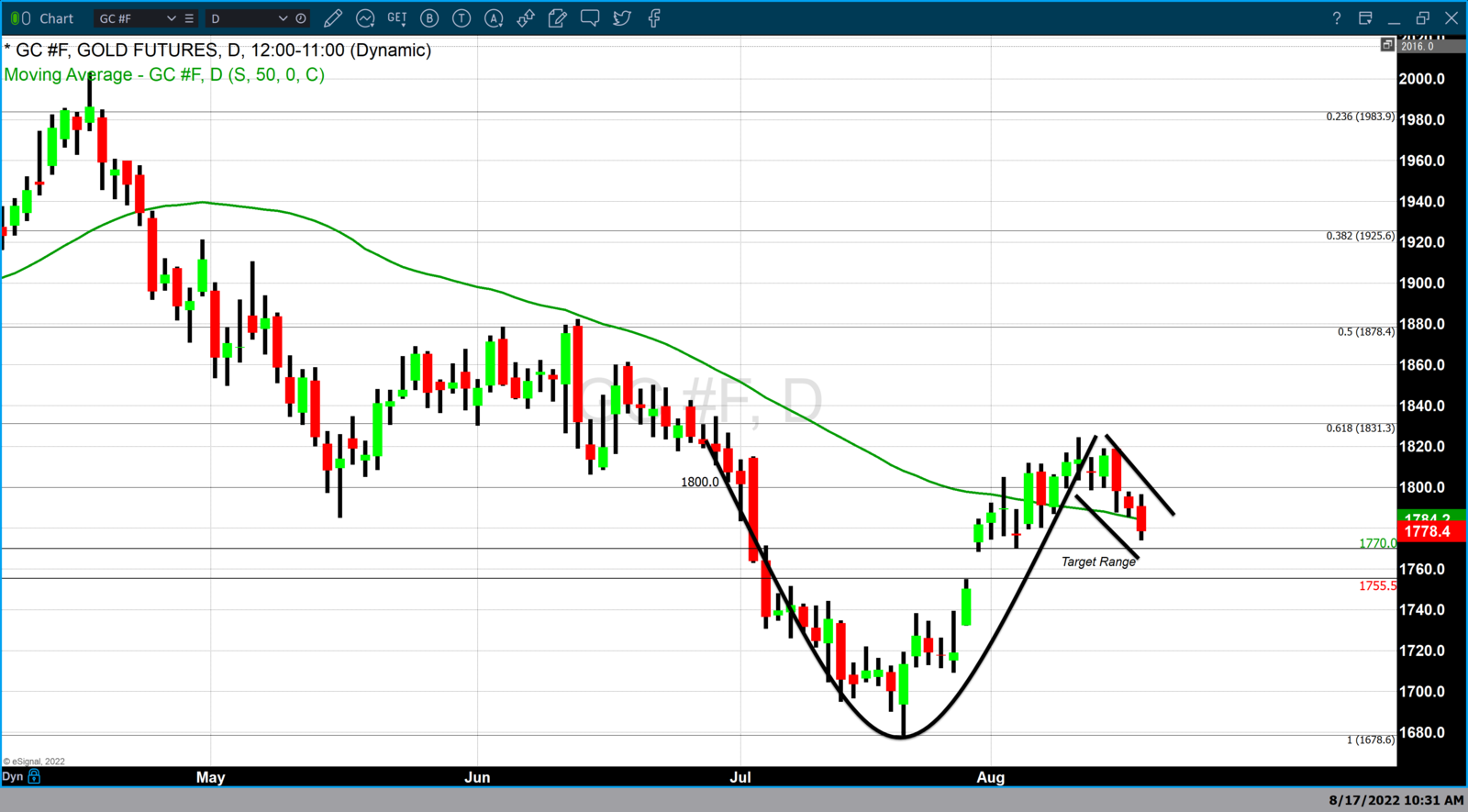This screenshot has width=1468, height=812.
Task: Expand the GC #F symbol dropdown
Action: (171, 18)
